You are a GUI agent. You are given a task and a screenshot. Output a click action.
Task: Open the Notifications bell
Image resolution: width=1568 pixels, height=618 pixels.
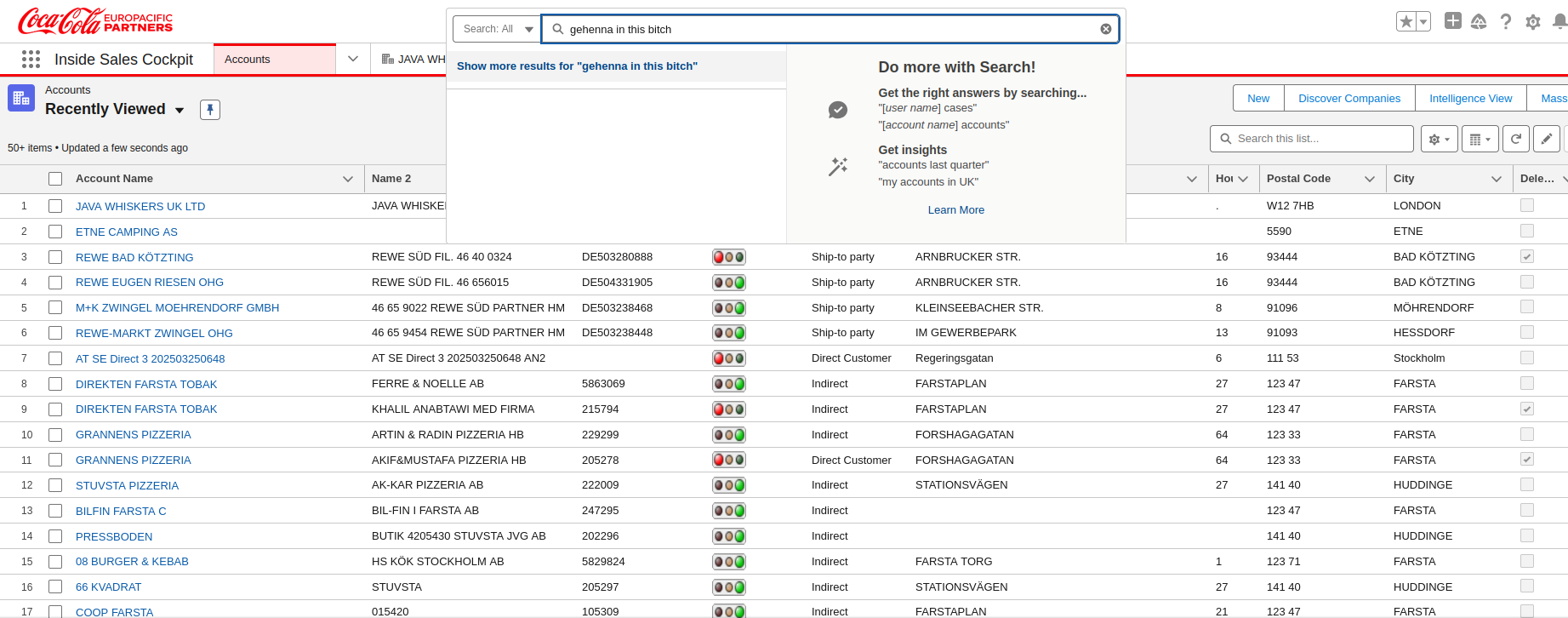coord(1559,21)
